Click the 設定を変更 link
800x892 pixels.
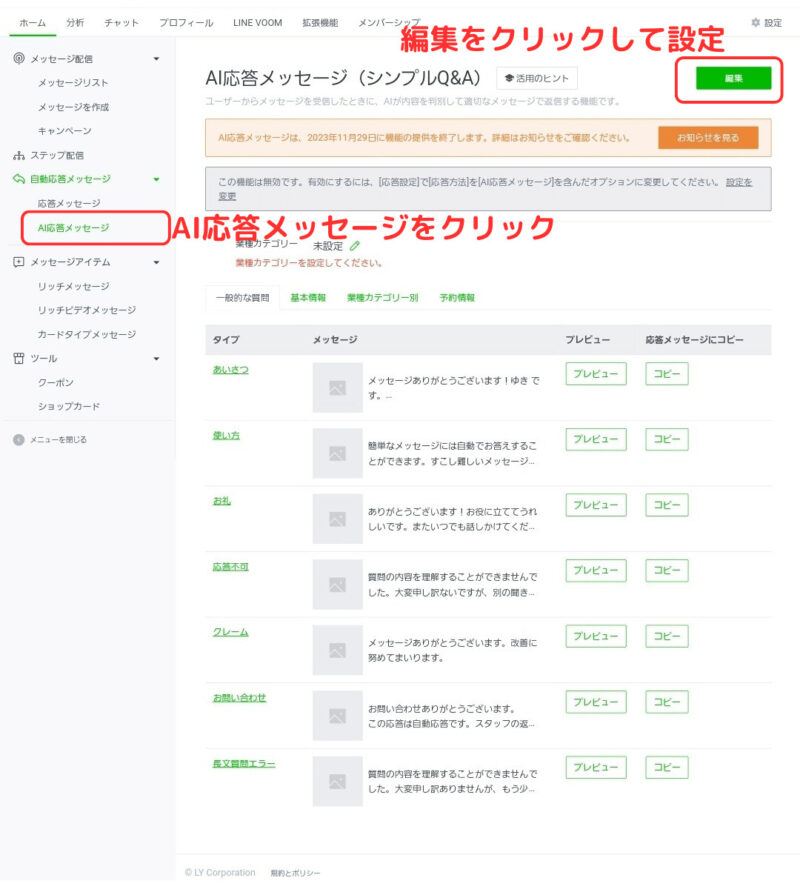coord(739,182)
